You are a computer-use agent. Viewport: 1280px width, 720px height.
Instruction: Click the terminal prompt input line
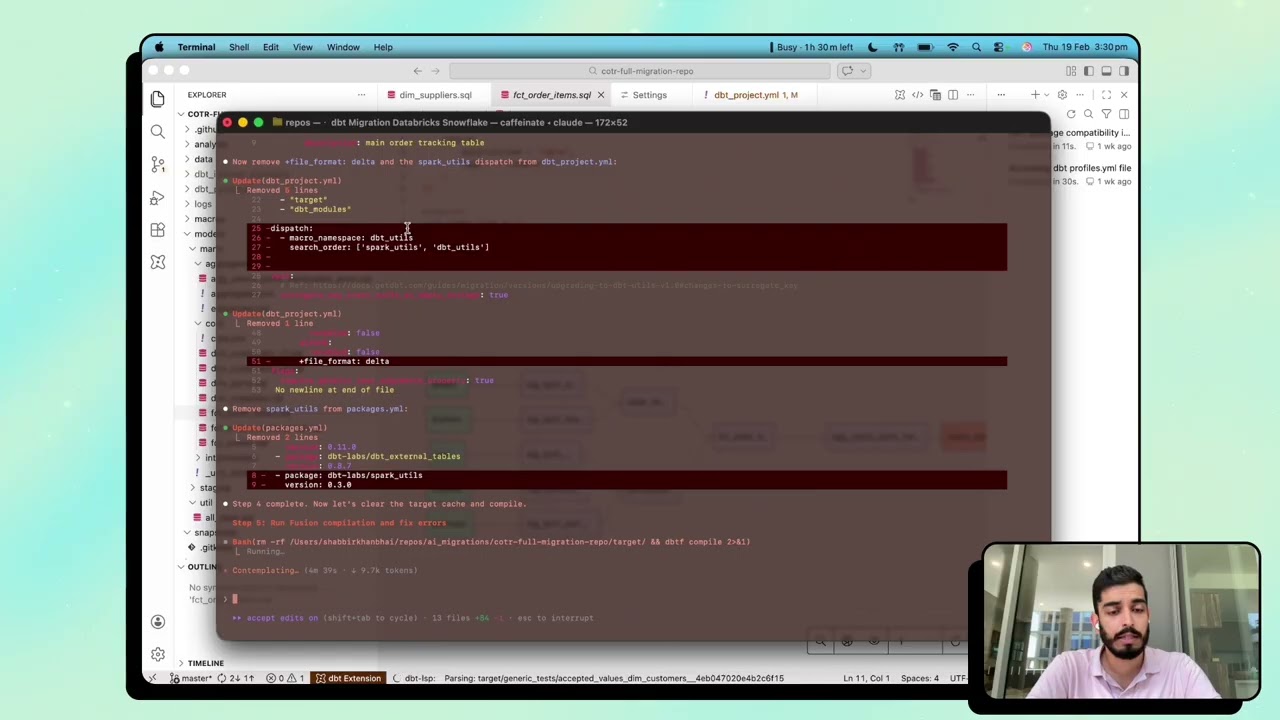(x=633, y=599)
